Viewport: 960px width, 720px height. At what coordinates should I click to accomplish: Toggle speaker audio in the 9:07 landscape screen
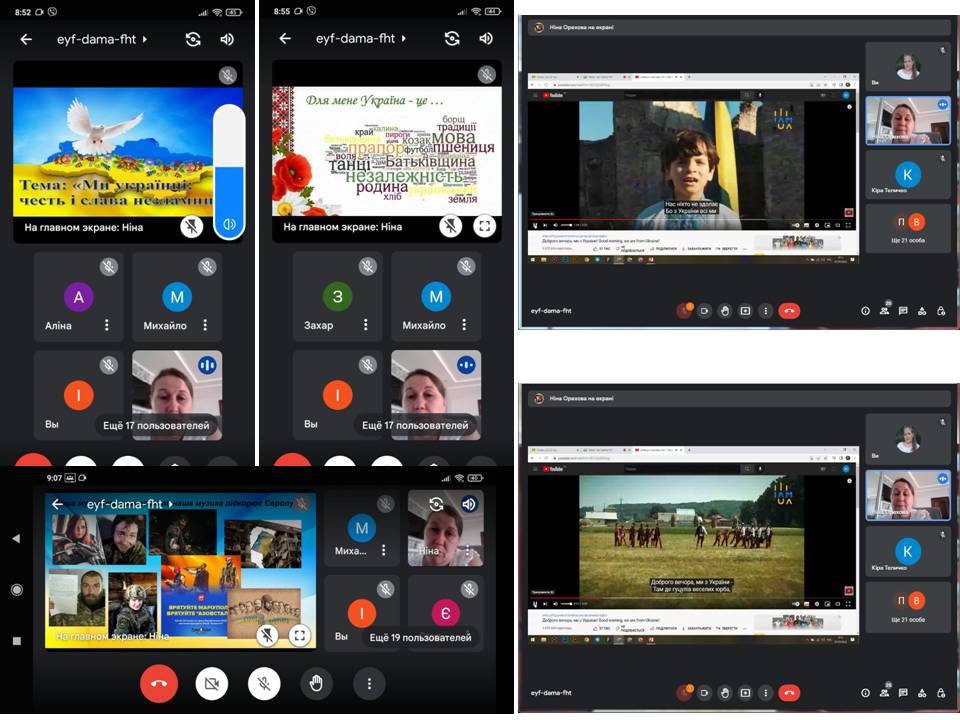coord(469,504)
